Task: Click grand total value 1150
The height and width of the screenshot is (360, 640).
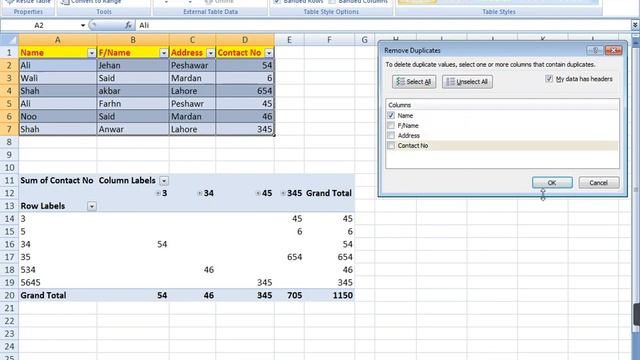Action: point(329,295)
